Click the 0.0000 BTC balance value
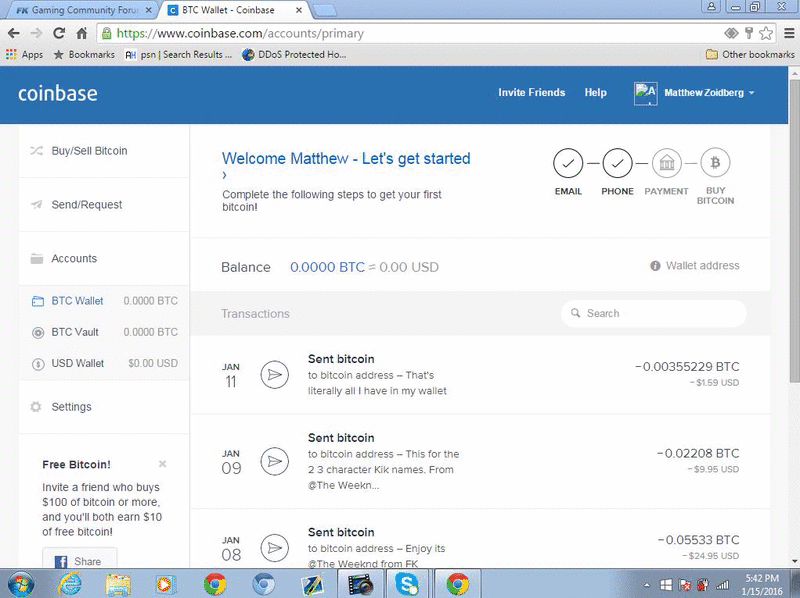The height and width of the screenshot is (598, 800). pos(327,267)
